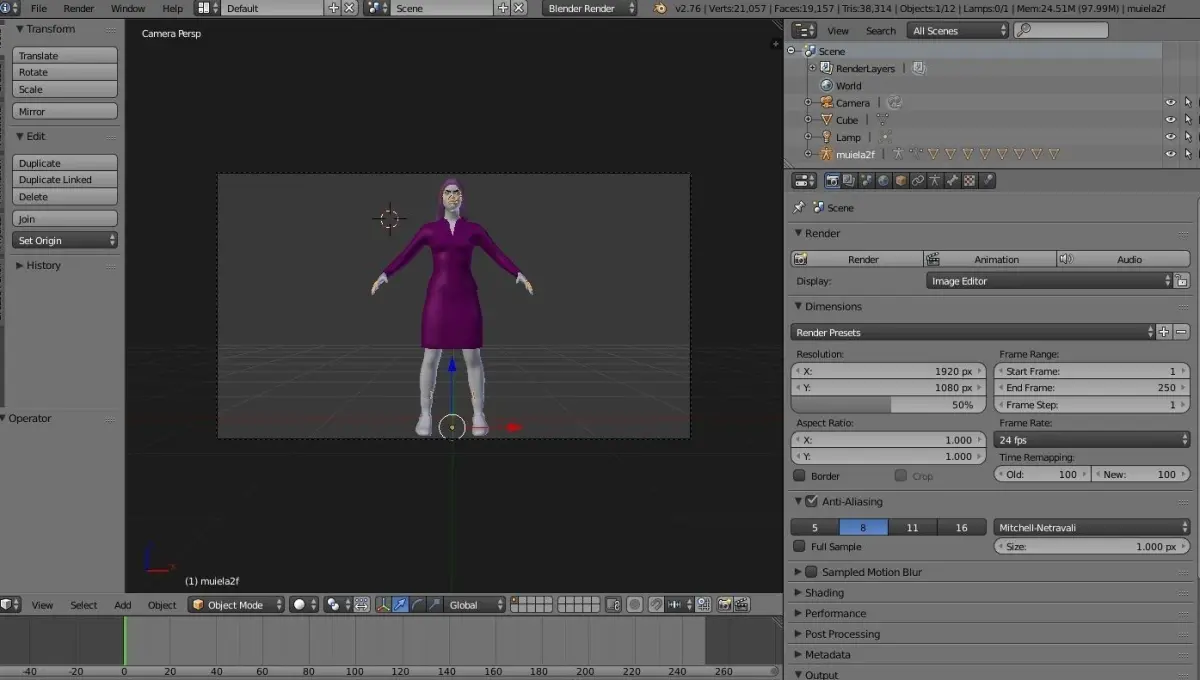The width and height of the screenshot is (1200, 680).
Task: Open the World properties tab icon
Action: click(883, 181)
